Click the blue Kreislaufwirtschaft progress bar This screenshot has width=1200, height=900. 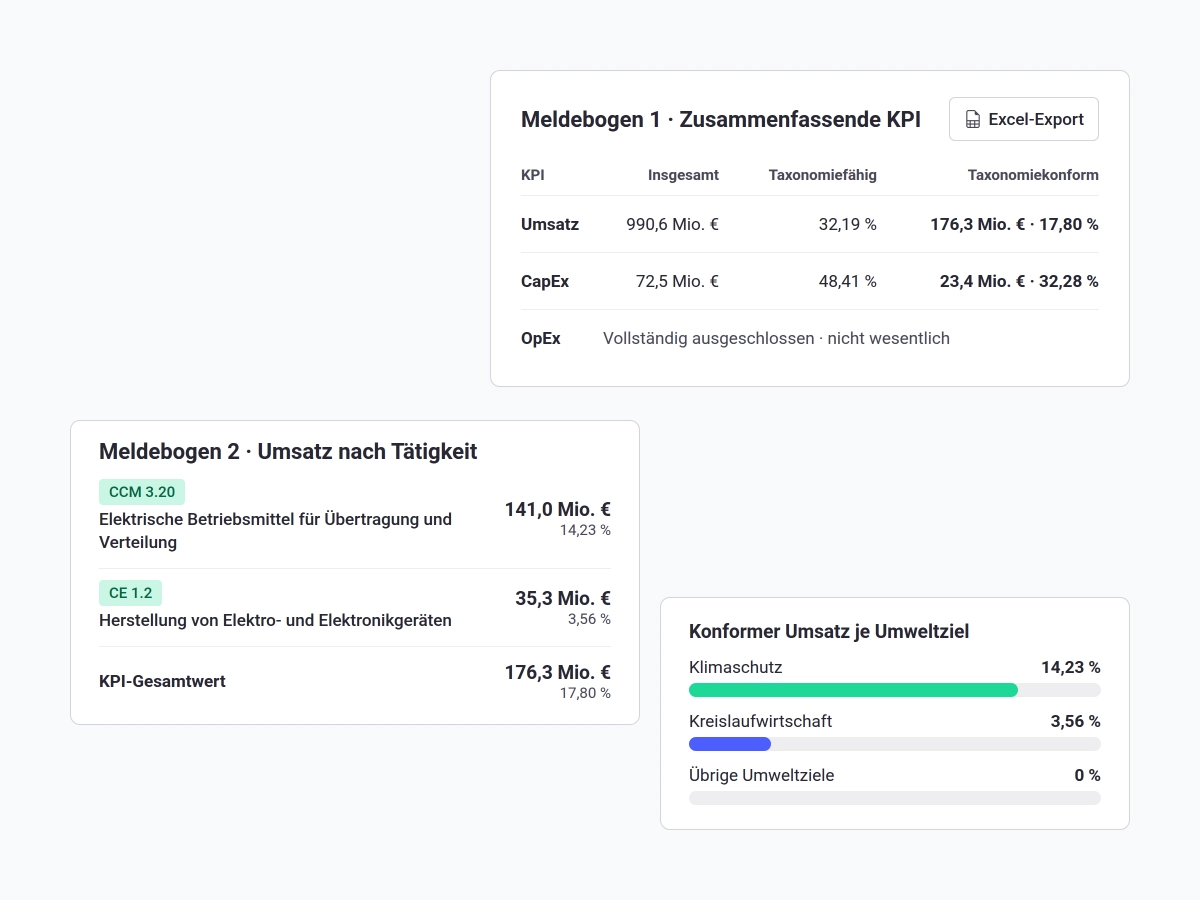730,744
